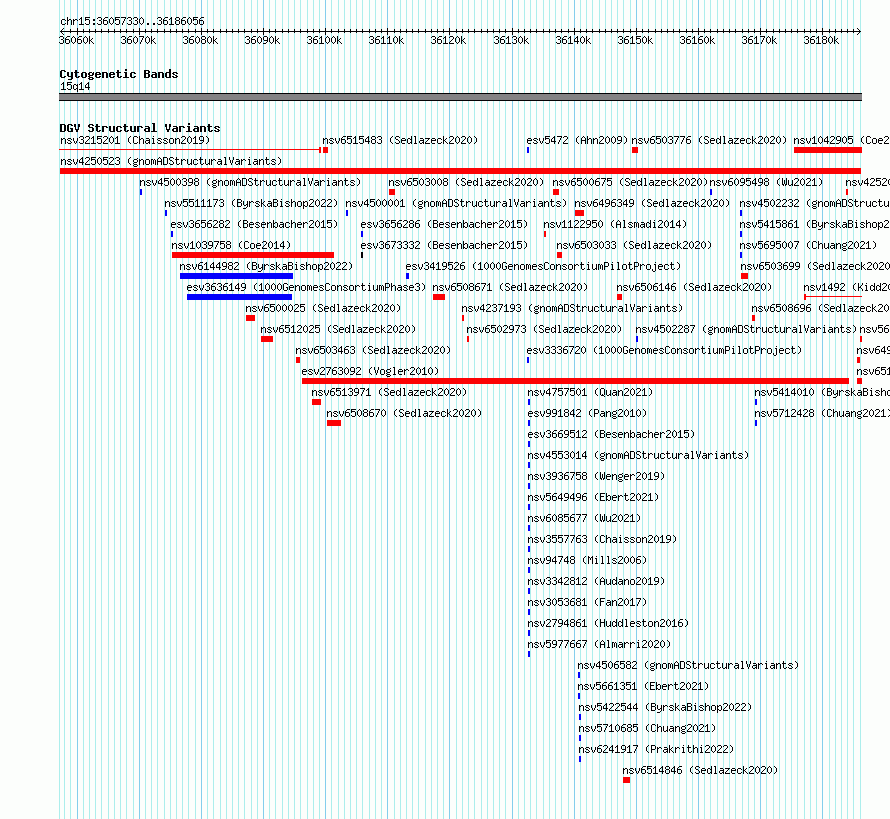Open nsv6512025 (Sedlazeck2020) label

coord(338,329)
